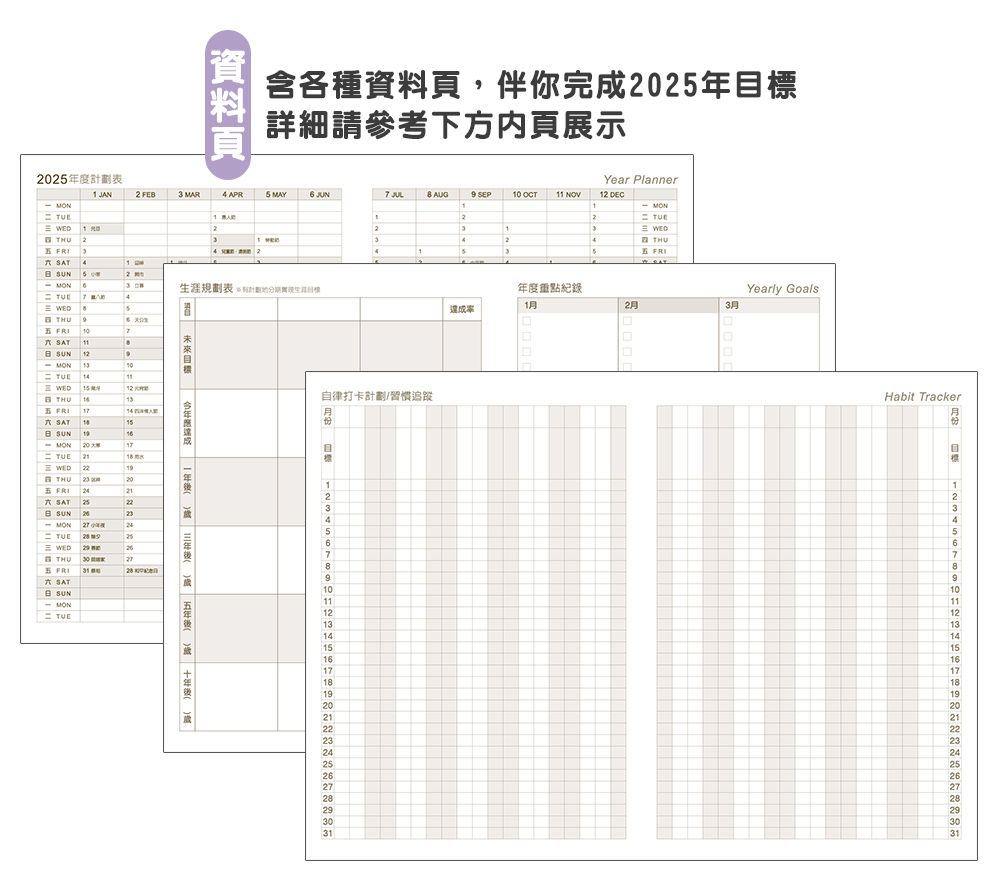Check the third checkbox in the 2月 column
The width and height of the screenshot is (1000, 887).
click(x=628, y=351)
